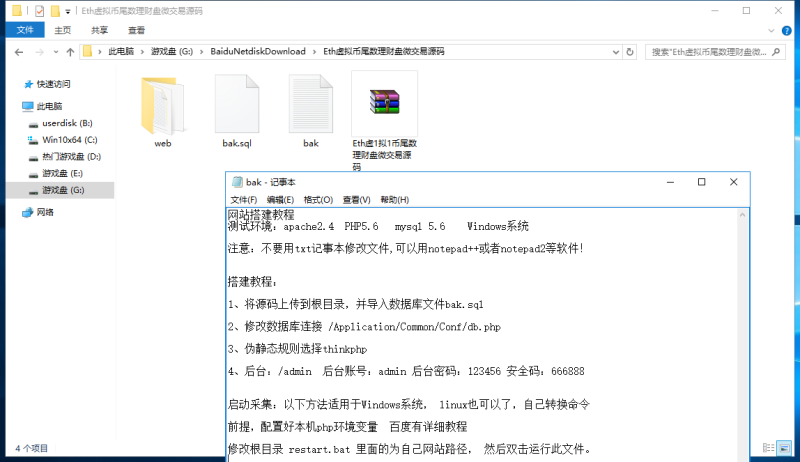Click the Eth folder breadcrumb segment
Viewport: 800px width, 462px height.
(x=384, y=52)
